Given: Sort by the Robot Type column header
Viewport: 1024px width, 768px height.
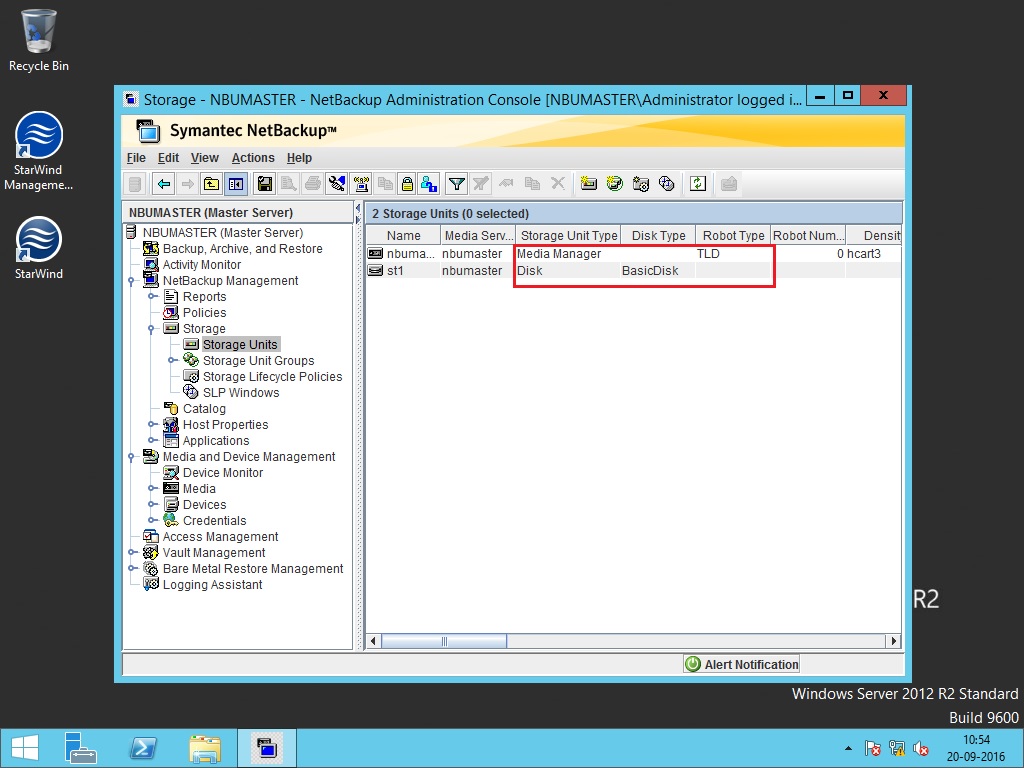Looking at the screenshot, I should click(x=733, y=236).
